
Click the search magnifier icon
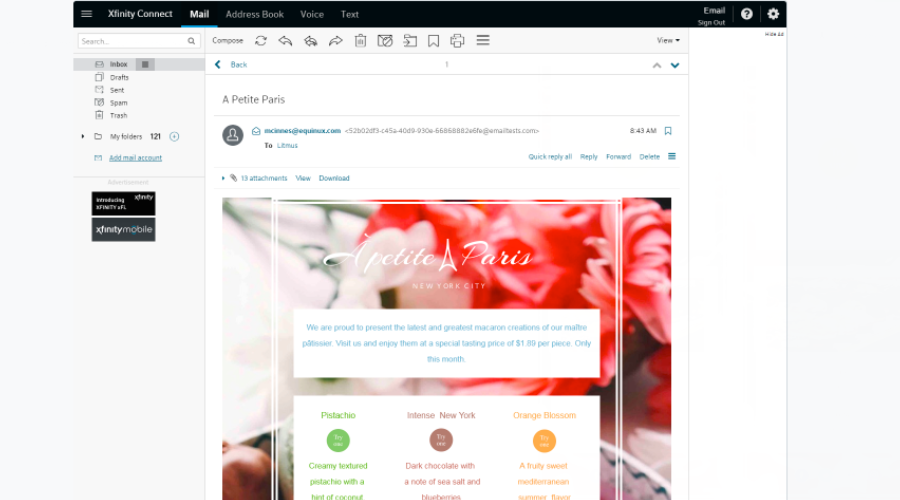(191, 41)
